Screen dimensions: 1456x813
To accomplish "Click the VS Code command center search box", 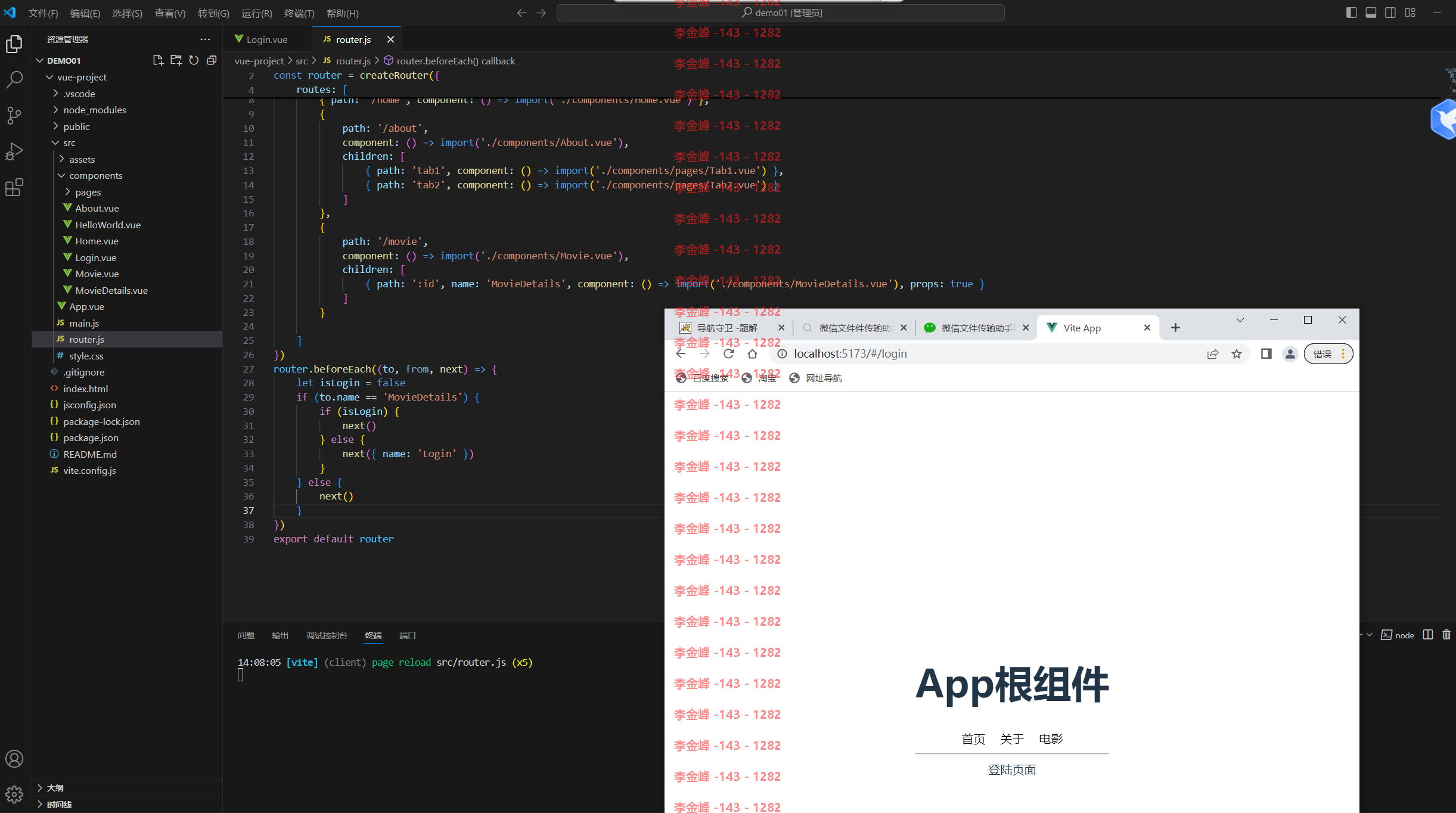I will pyautogui.click(x=780, y=13).
